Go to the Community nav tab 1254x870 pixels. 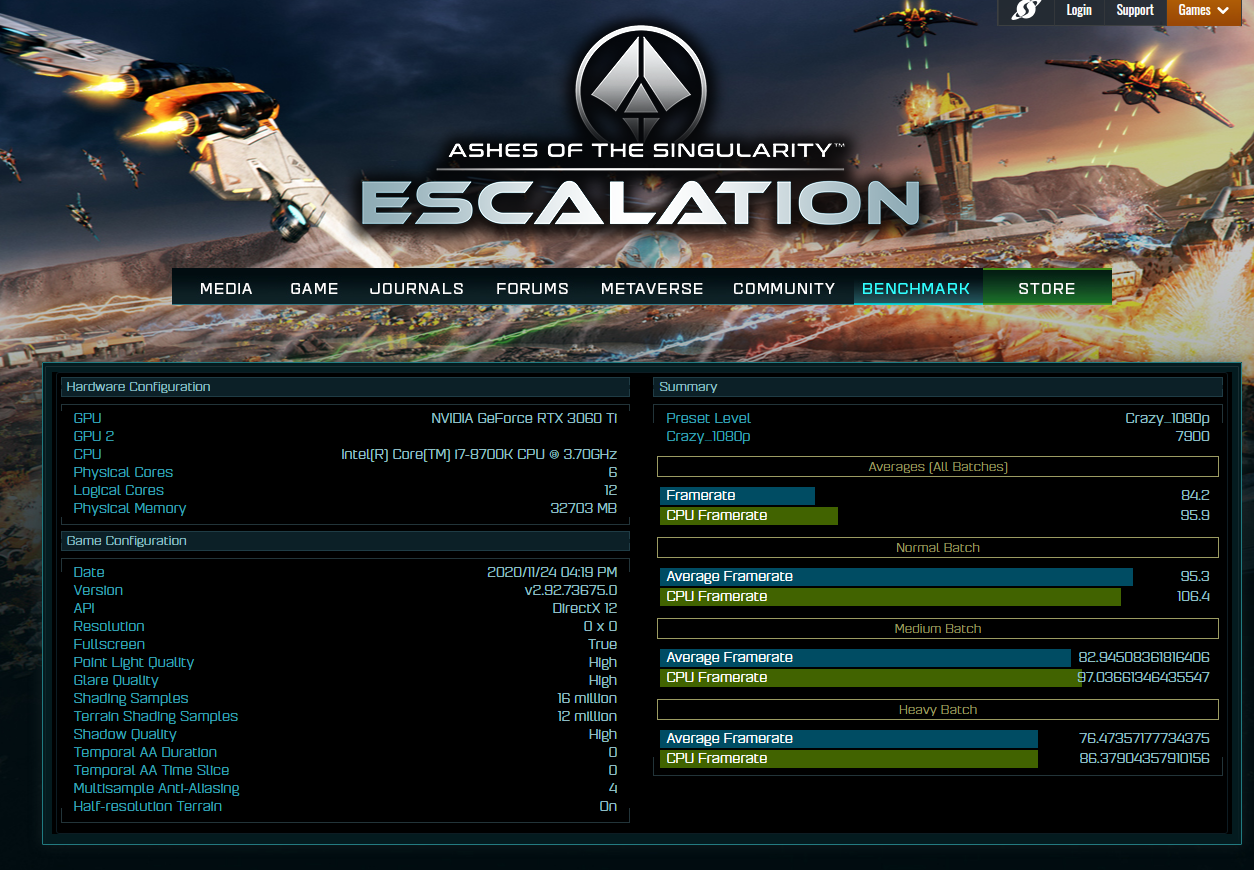(784, 288)
